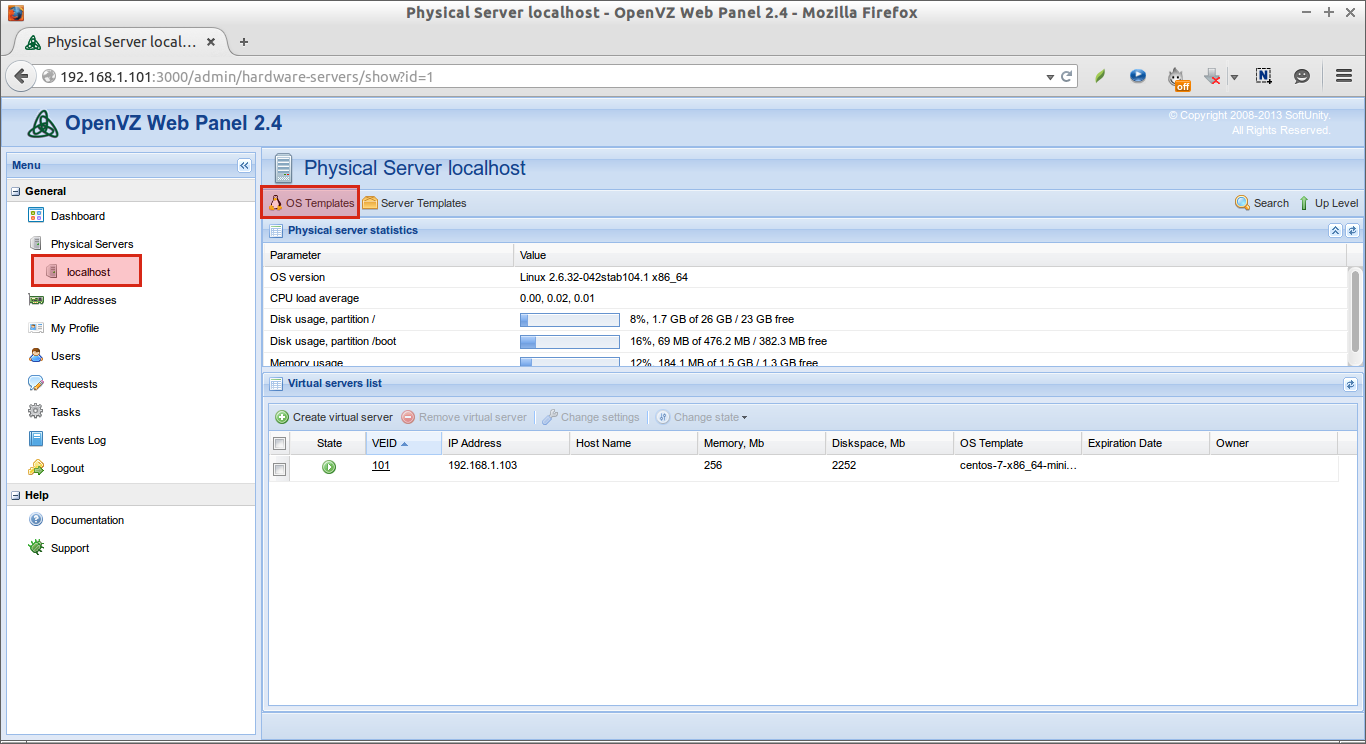The width and height of the screenshot is (1366, 744).
Task: Sort by OS Template column
Action: point(1017,443)
